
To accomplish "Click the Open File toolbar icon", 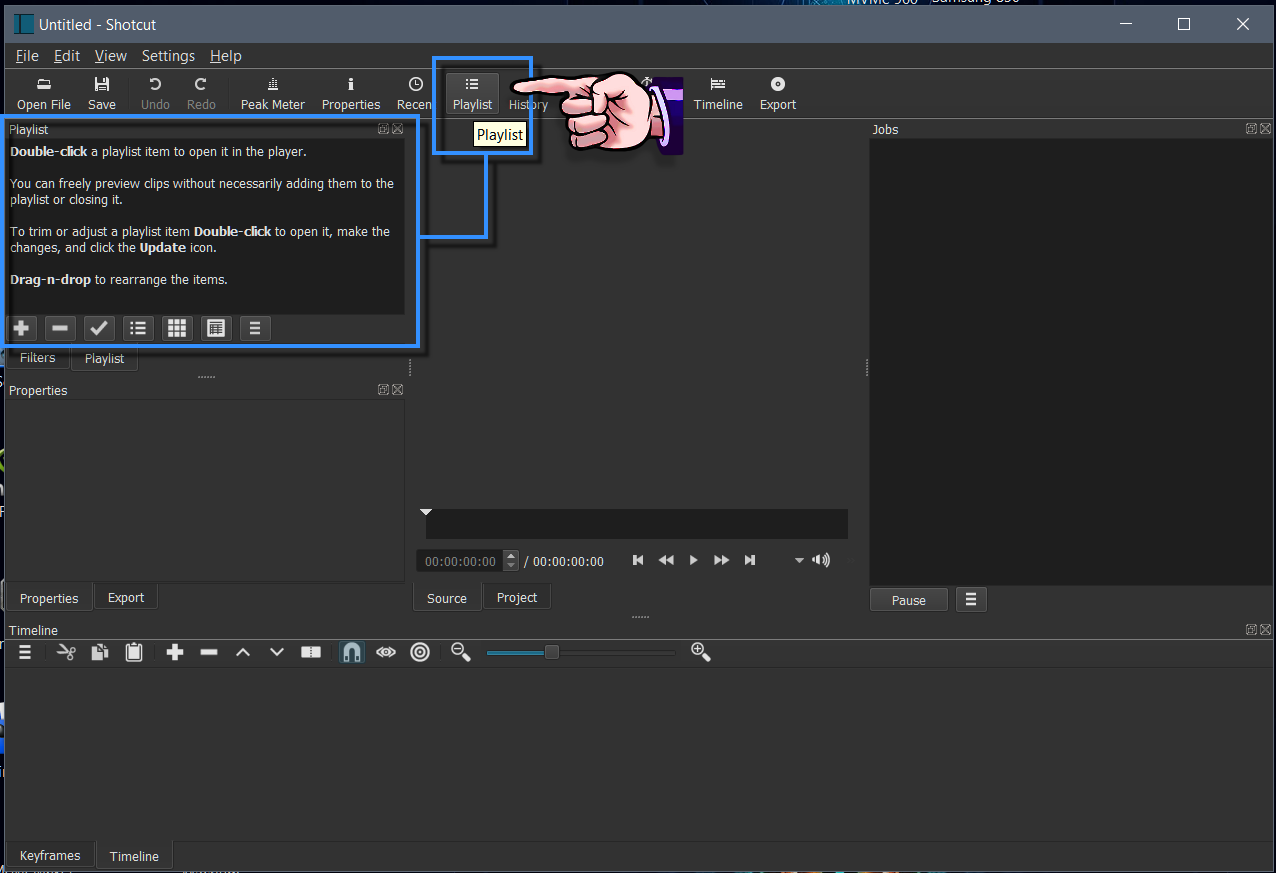I will click(44, 94).
